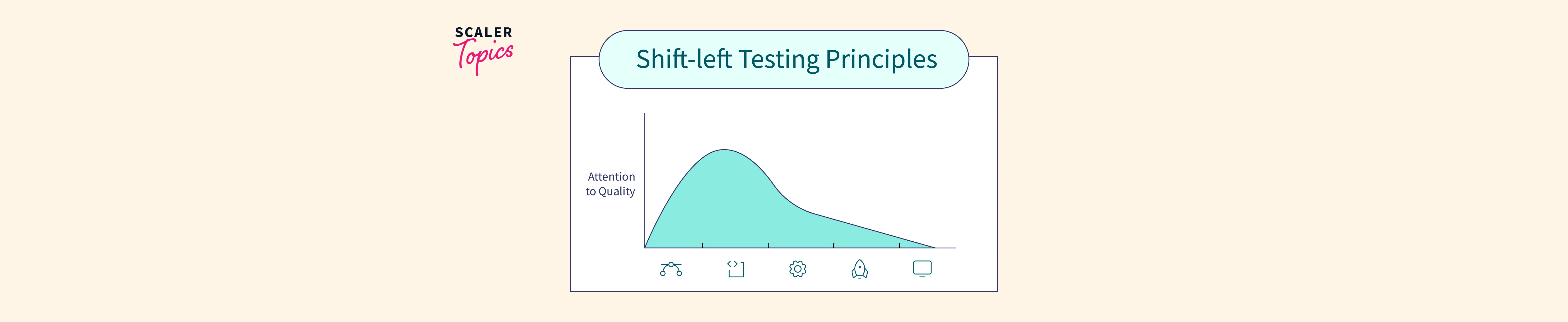Click the top end of the vertical axis
The width and height of the screenshot is (1568, 322).
click(645, 114)
